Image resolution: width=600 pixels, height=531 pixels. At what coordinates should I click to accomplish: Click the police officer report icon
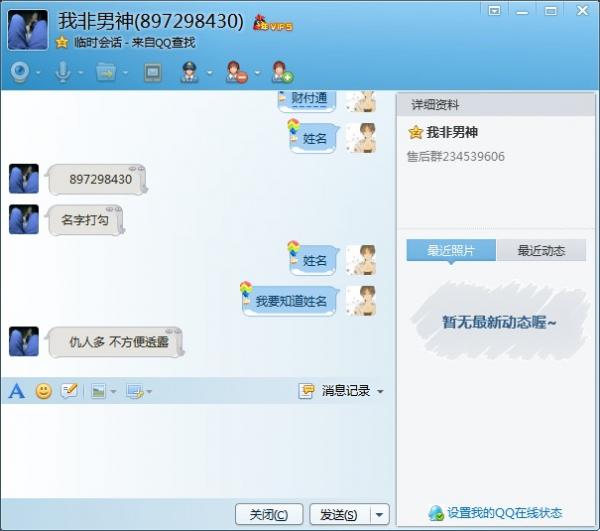(x=189, y=72)
